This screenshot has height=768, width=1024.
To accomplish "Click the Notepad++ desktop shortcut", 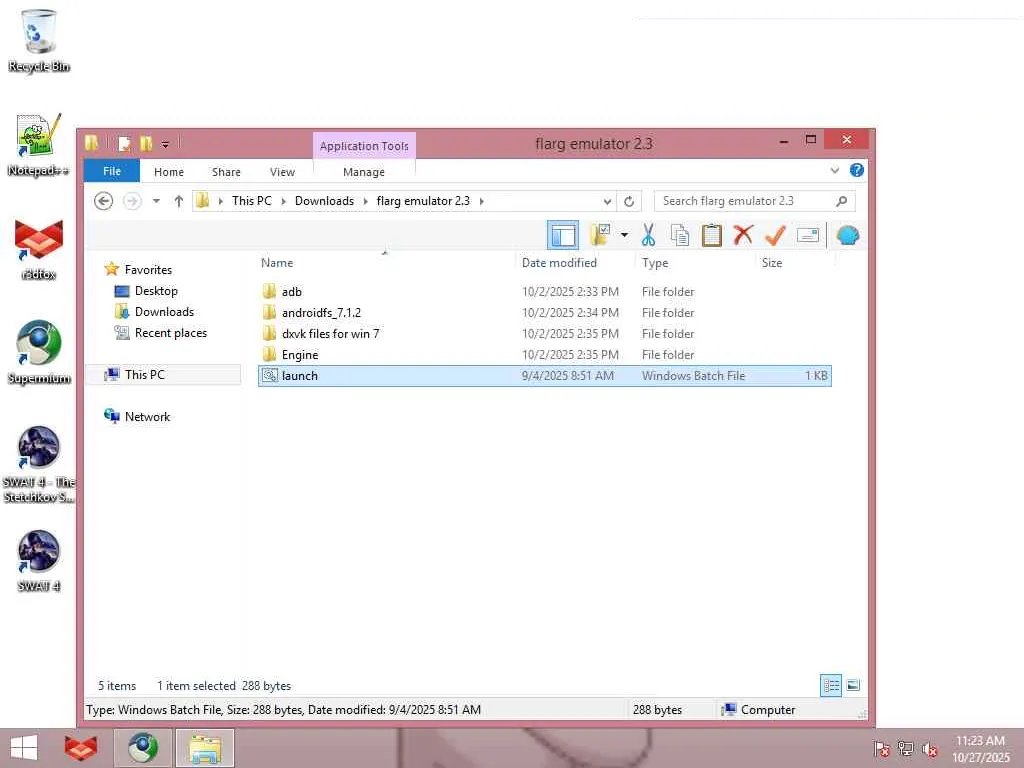I will pyautogui.click(x=39, y=145).
